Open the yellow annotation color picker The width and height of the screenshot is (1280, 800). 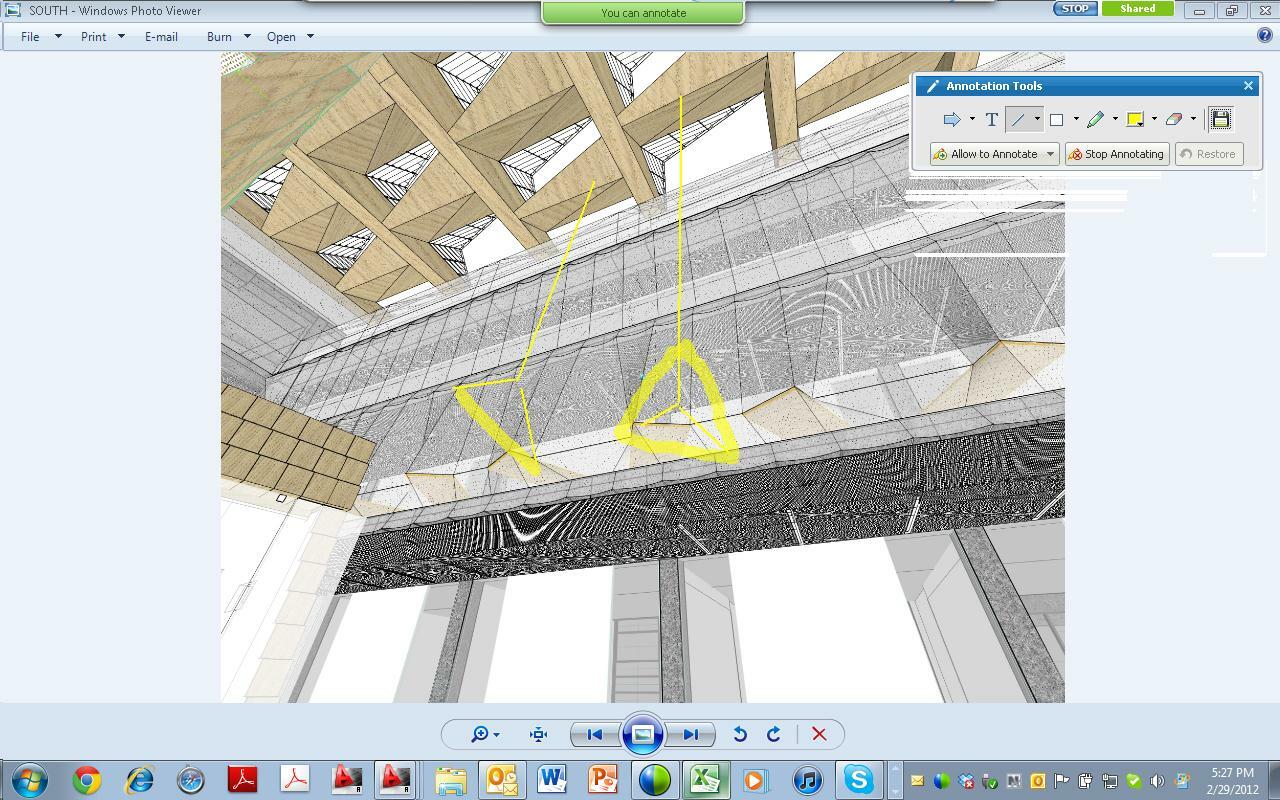1135,120
